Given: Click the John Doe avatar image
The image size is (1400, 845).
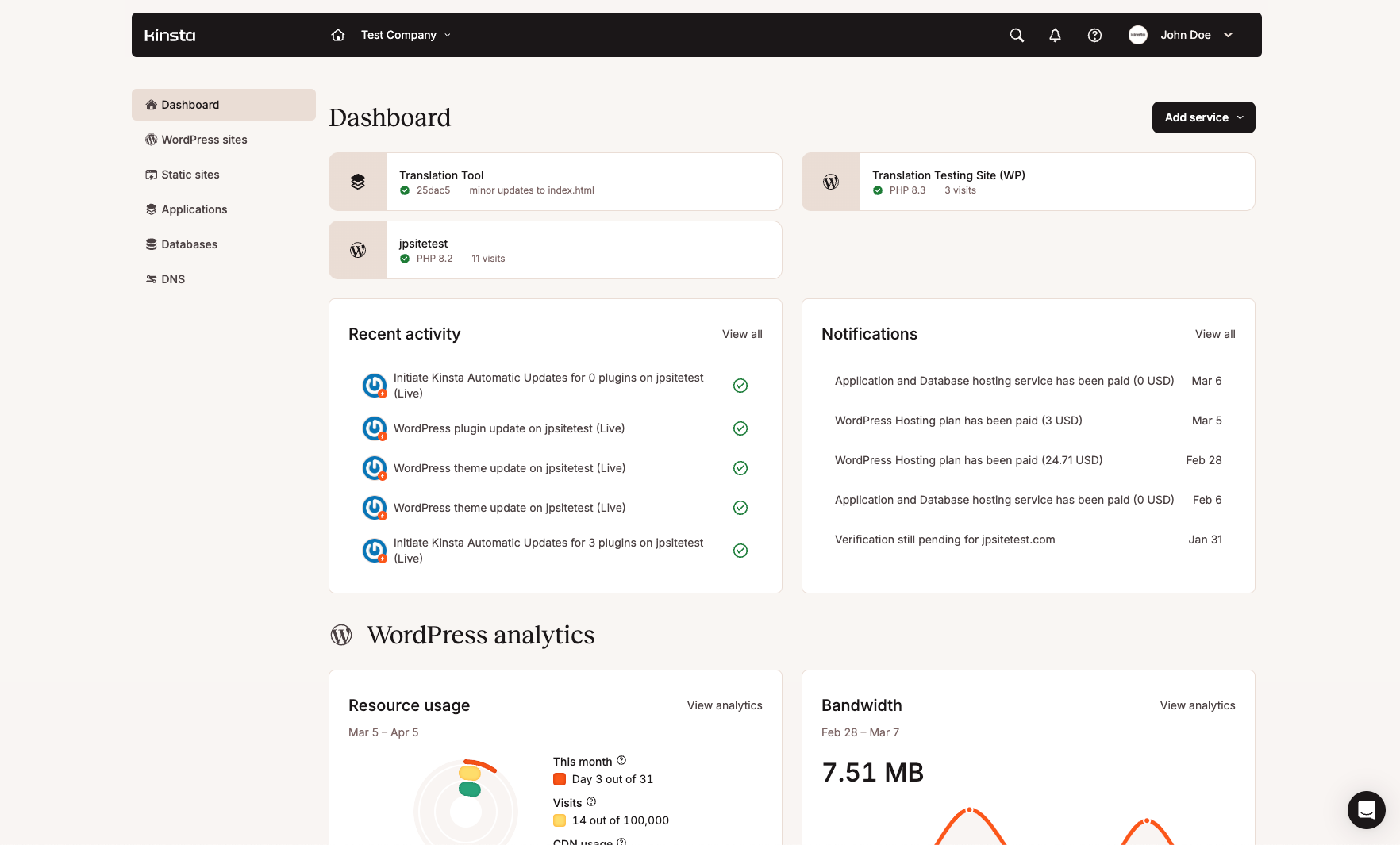Looking at the screenshot, I should click(x=1138, y=35).
